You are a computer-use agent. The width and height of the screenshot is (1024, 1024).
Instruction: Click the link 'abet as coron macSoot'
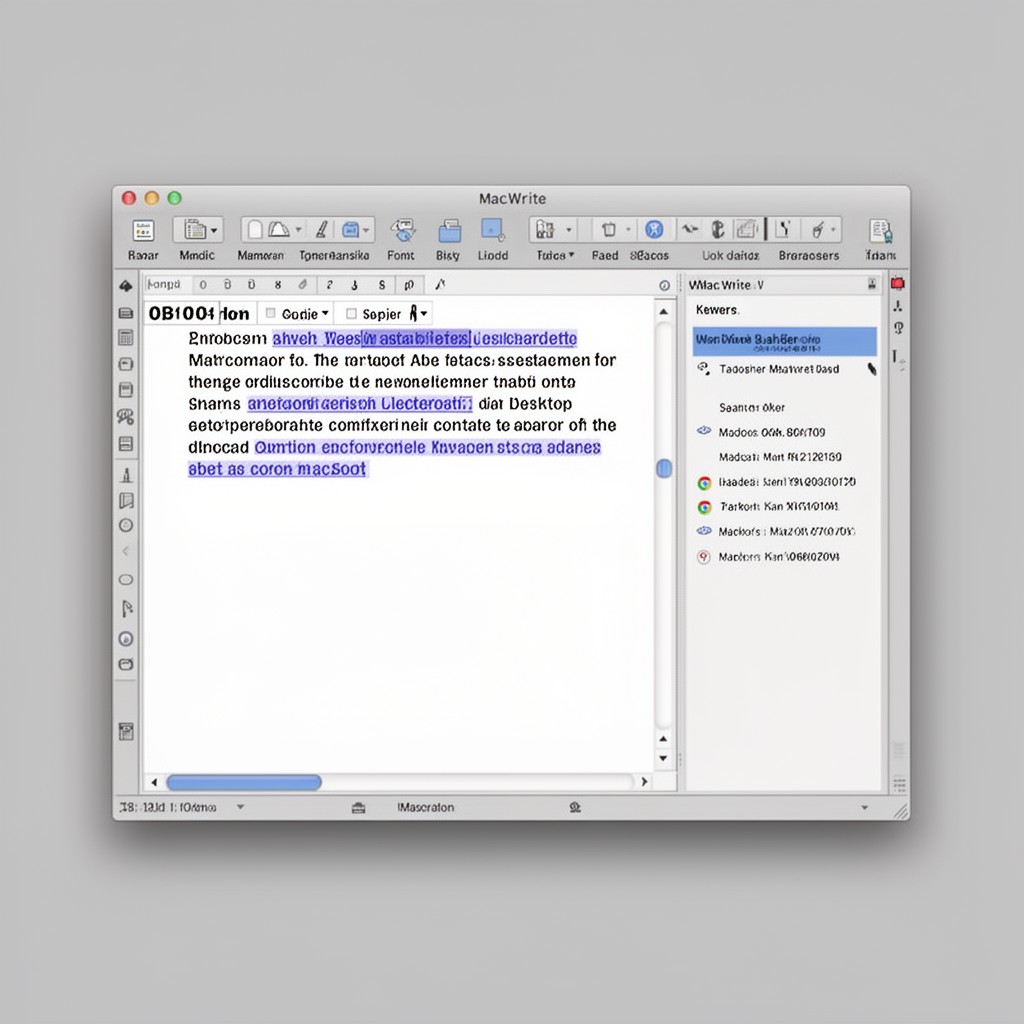(278, 469)
